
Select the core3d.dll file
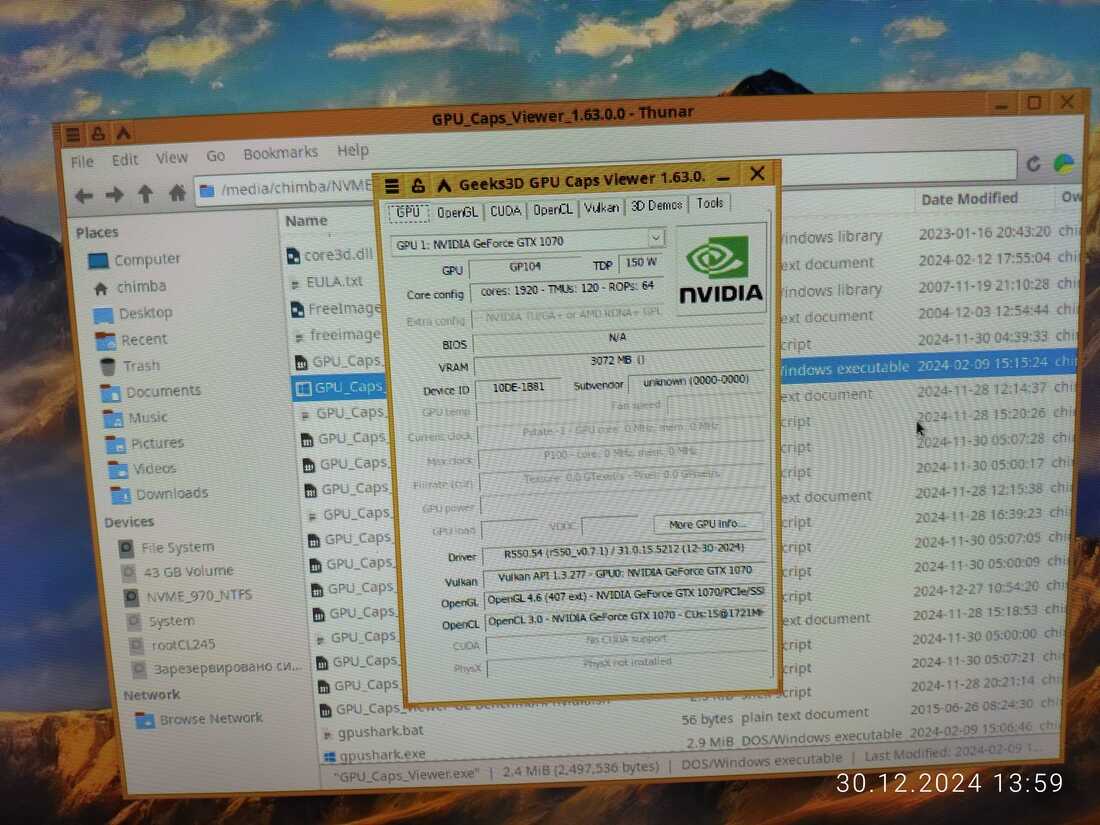330,255
